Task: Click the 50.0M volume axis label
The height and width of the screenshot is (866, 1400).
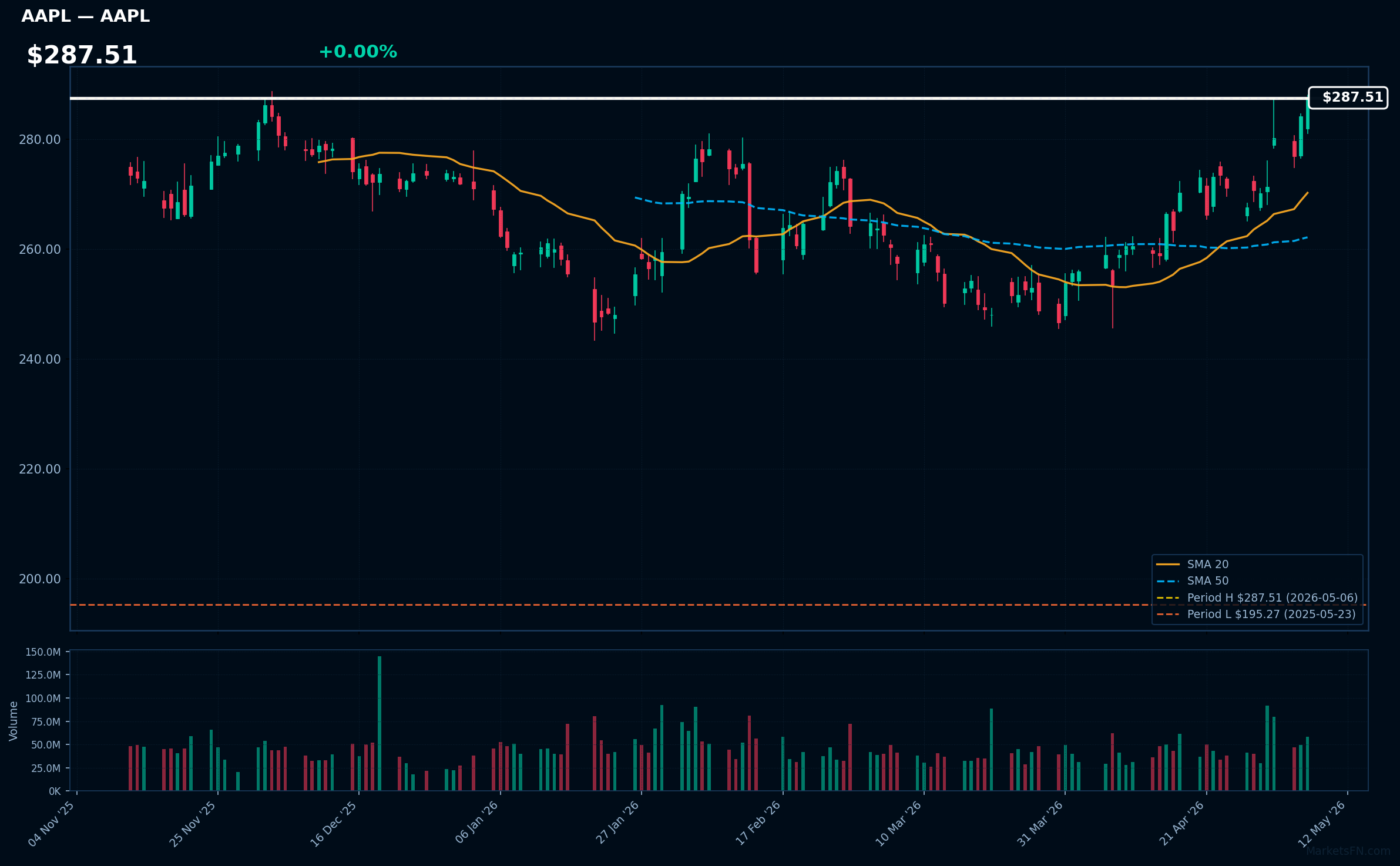Action: coord(46,745)
